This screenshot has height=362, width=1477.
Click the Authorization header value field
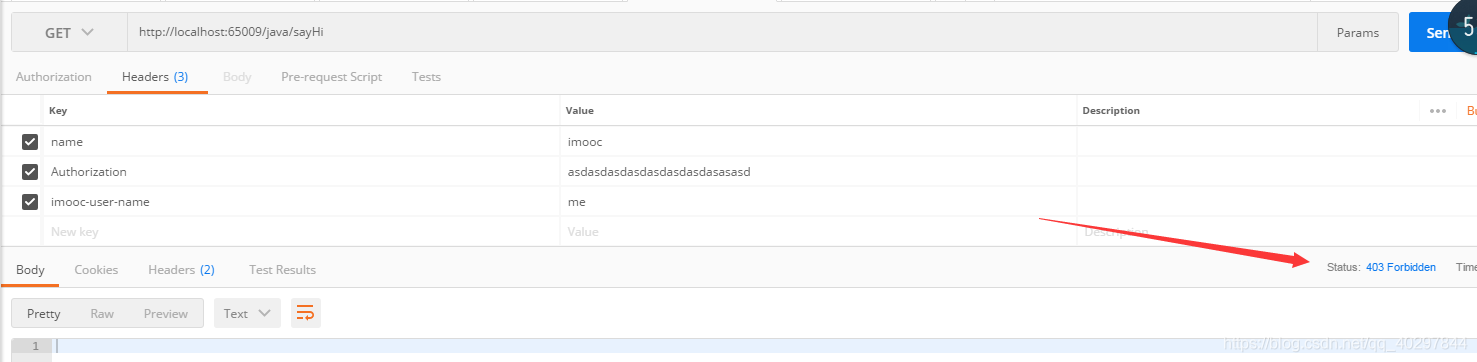pos(818,172)
